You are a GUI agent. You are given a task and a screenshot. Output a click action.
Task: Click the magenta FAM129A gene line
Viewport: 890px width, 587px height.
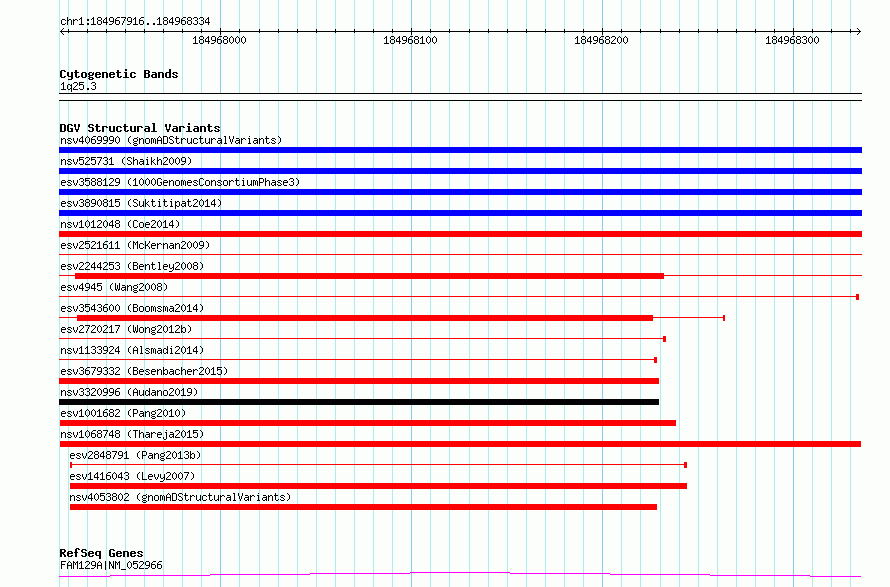coord(460,575)
